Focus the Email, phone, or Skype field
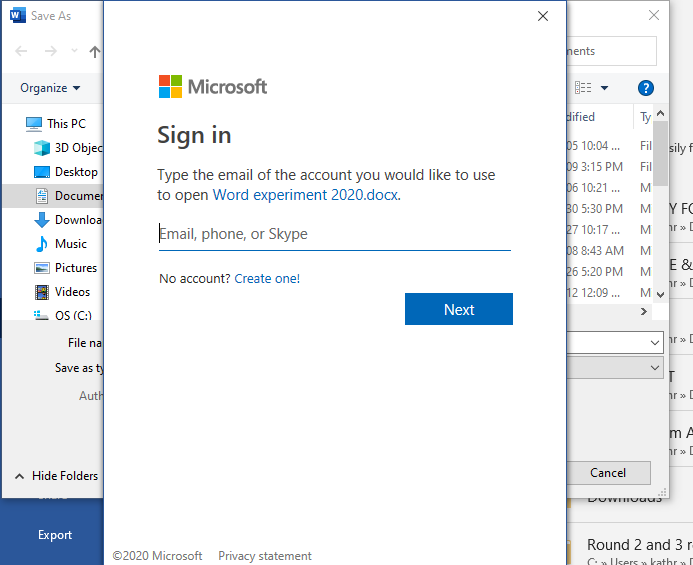 335,234
